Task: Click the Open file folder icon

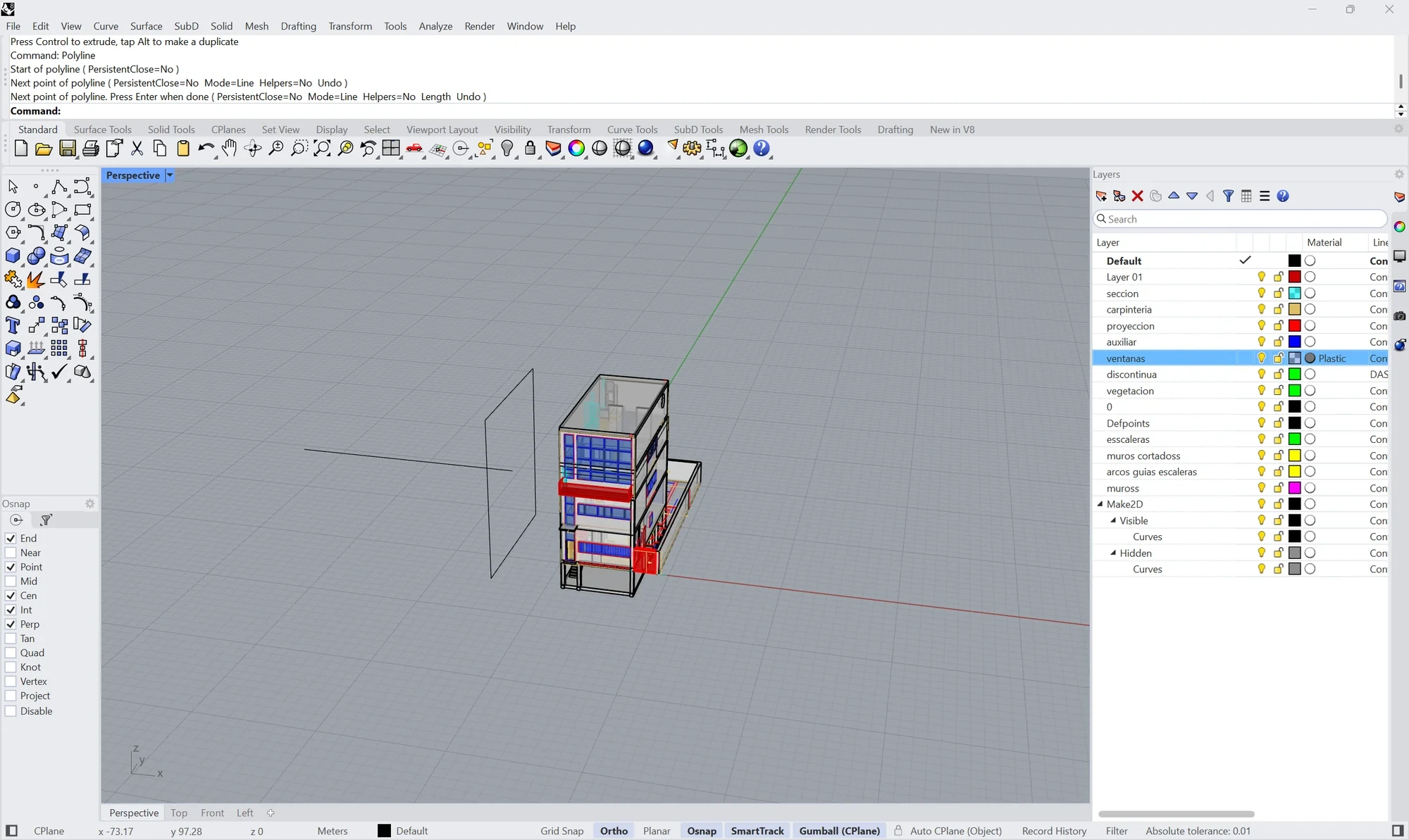Action: [x=44, y=149]
